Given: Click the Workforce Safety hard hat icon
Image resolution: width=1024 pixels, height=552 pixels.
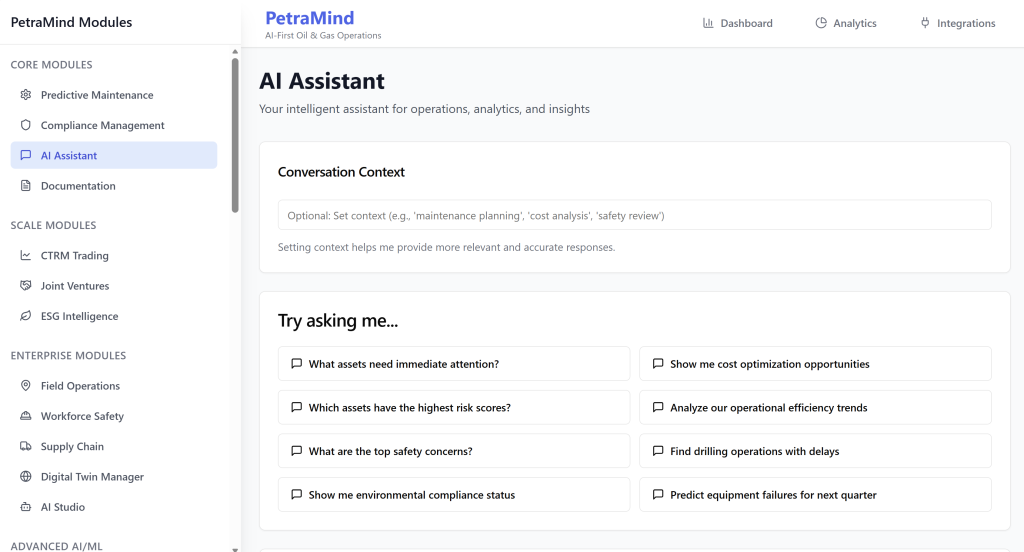Looking at the screenshot, I should pos(26,416).
